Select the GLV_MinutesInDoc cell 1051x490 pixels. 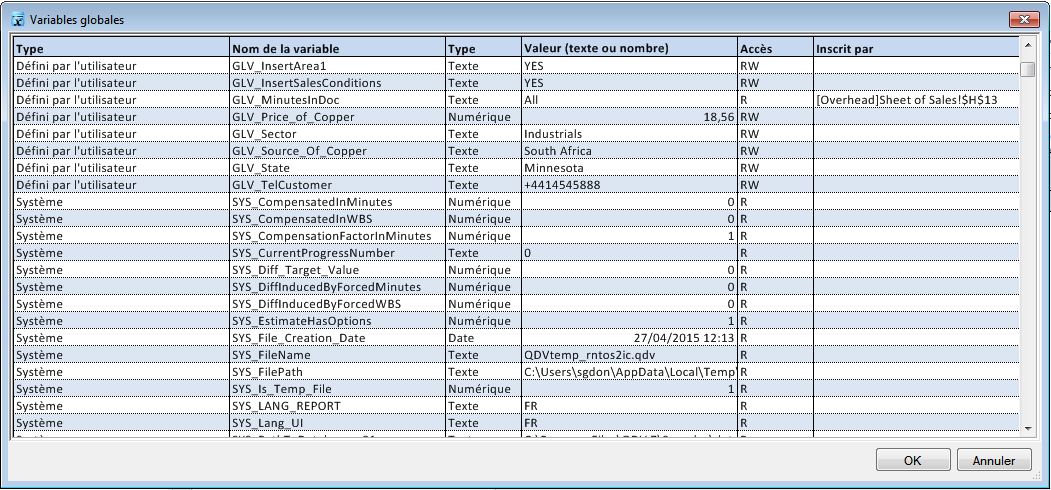[338, 100]
